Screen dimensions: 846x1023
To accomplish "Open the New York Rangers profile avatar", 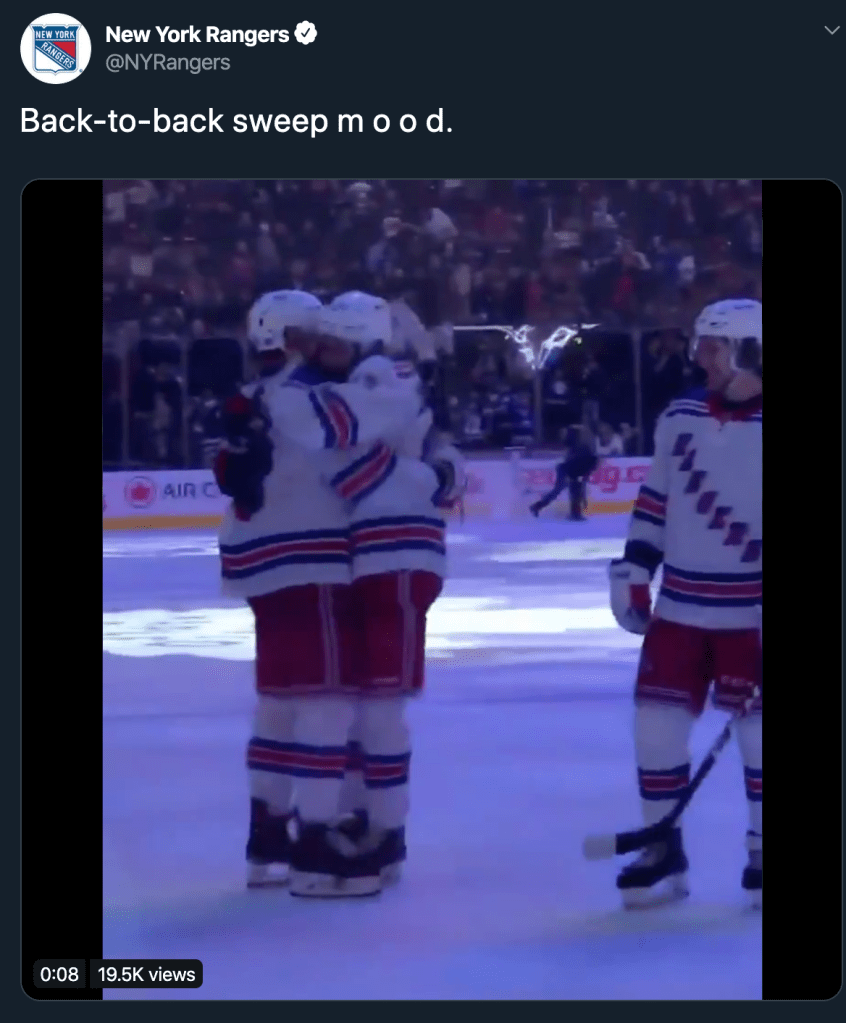I will coord(55,49).
